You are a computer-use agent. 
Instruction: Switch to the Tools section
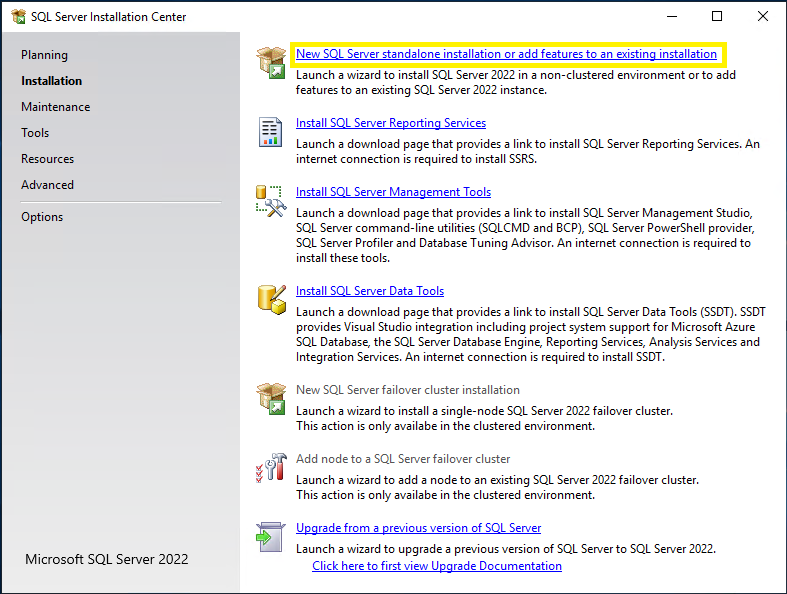pos(35,133)
